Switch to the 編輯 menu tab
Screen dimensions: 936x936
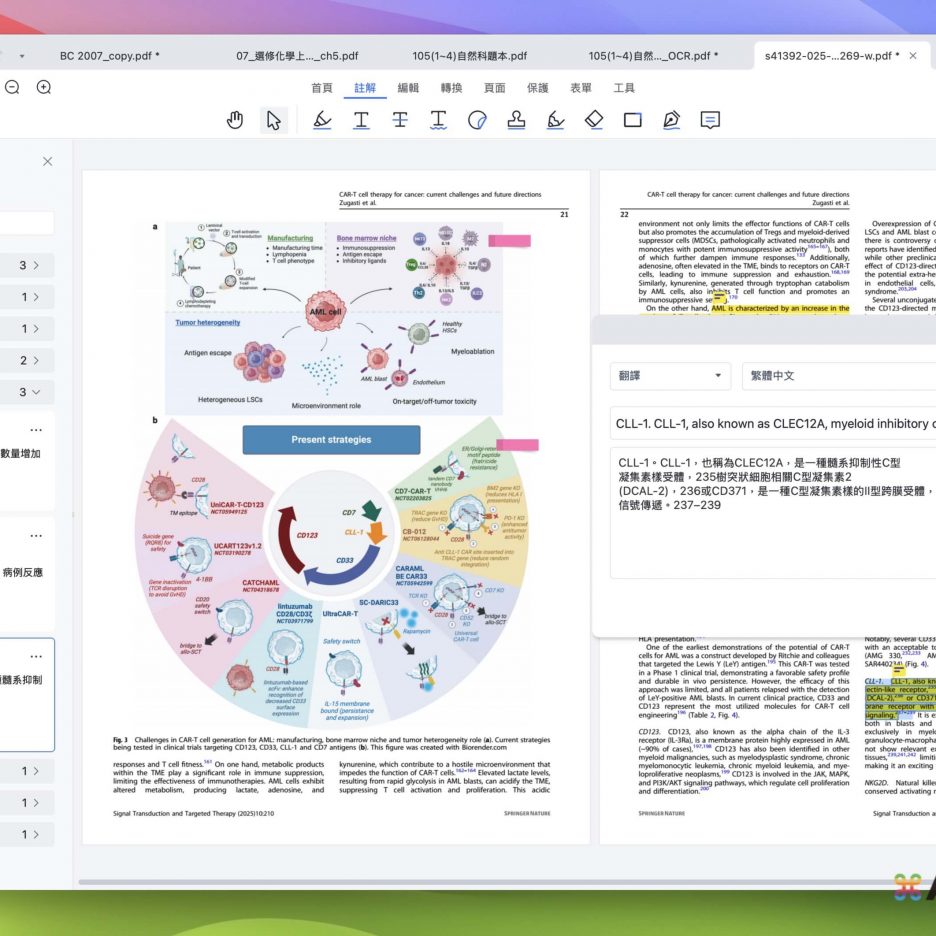pyautogui.click(x=408, y=88)
